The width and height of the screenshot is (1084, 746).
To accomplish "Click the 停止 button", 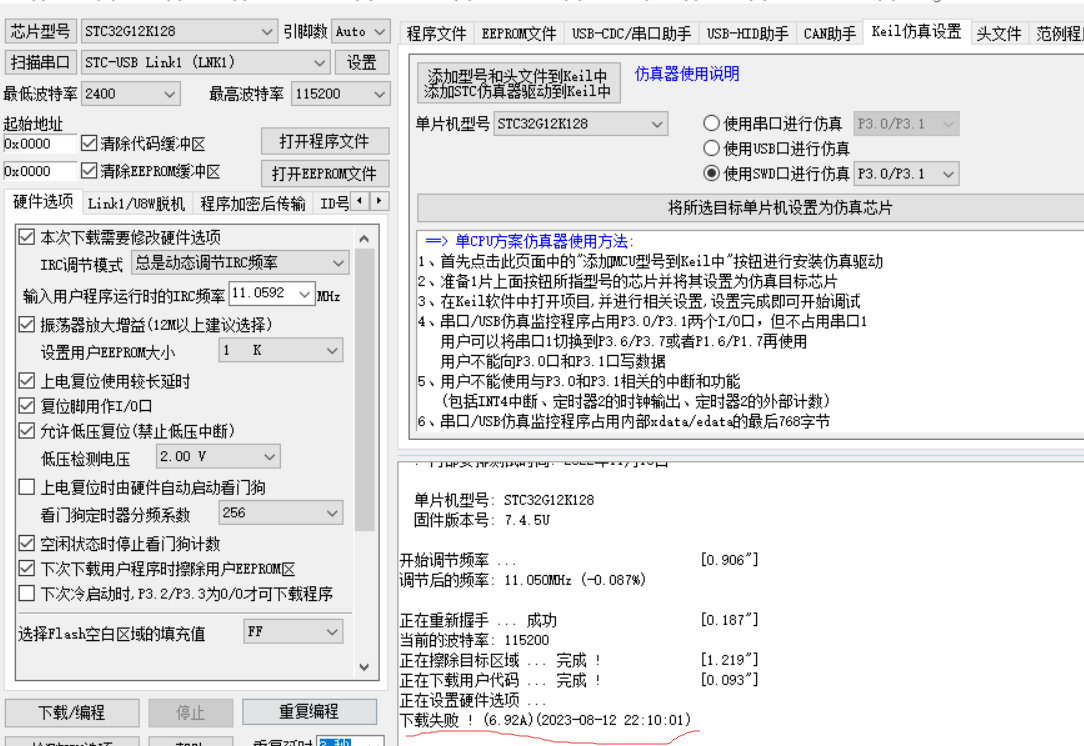I will 190,712.
